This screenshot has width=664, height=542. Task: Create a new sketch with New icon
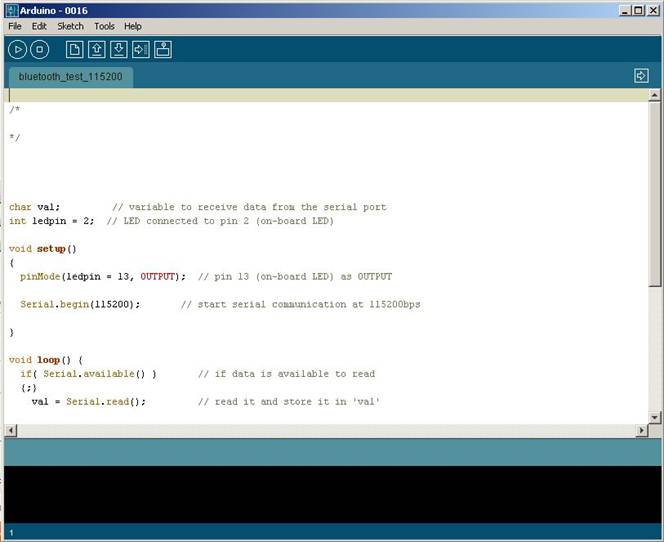coord(75,50)
